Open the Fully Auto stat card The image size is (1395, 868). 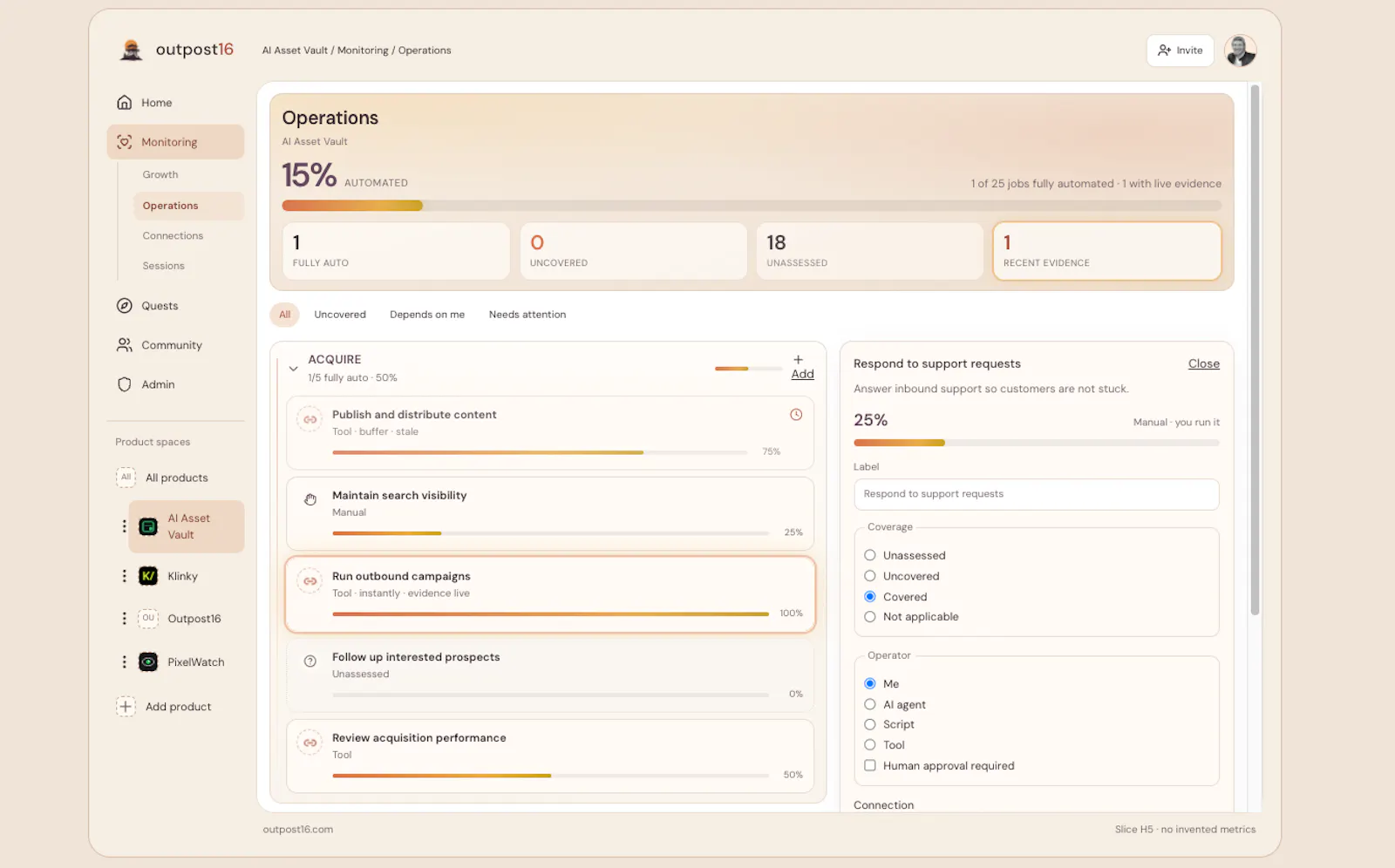click(396, 251)
